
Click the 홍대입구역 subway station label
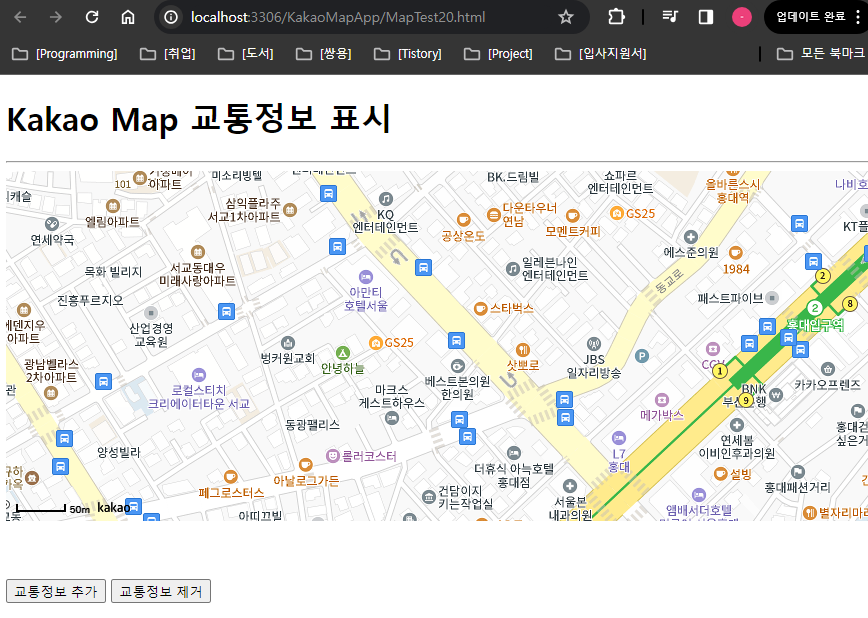[x=815, y=325]
